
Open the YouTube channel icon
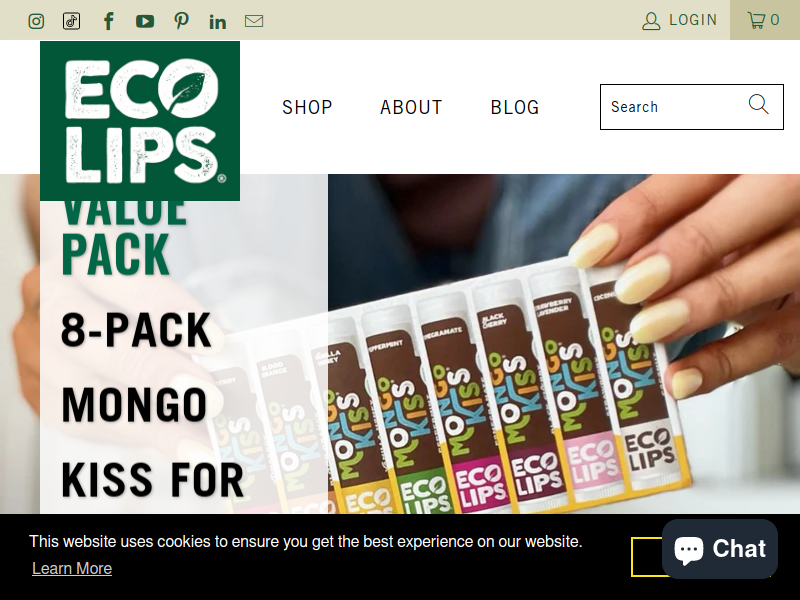tap(145, 21)
